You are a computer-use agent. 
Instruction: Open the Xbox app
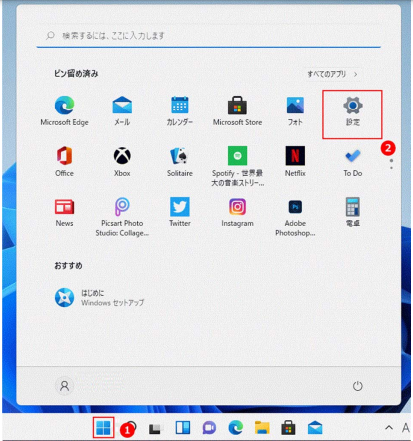coord(122,162)
